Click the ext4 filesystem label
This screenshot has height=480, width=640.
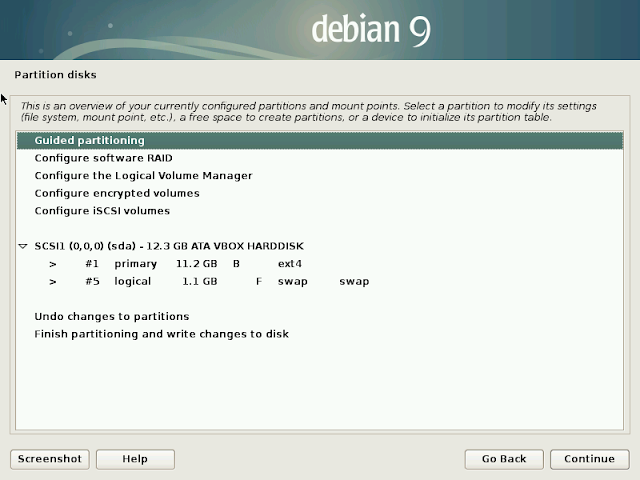point(290,264)
